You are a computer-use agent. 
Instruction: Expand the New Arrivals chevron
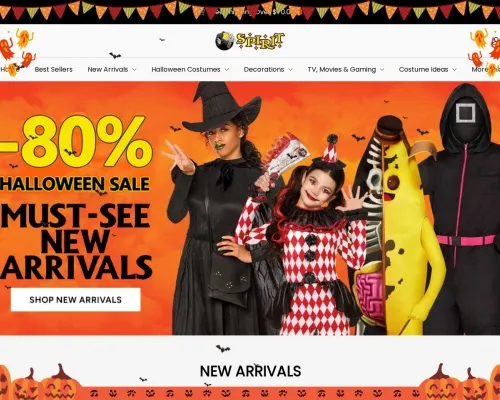click(x=134, y=70)
